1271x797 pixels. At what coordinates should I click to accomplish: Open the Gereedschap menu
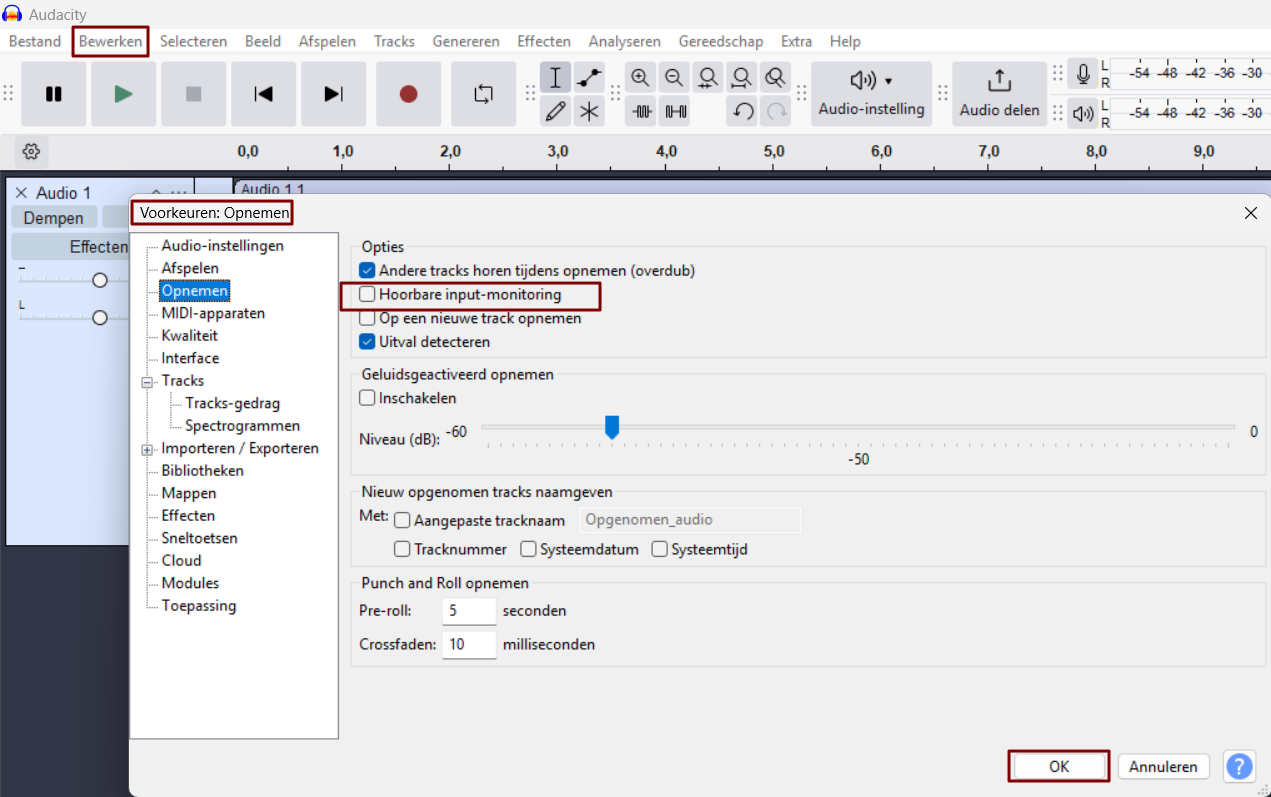pos(721,41)
